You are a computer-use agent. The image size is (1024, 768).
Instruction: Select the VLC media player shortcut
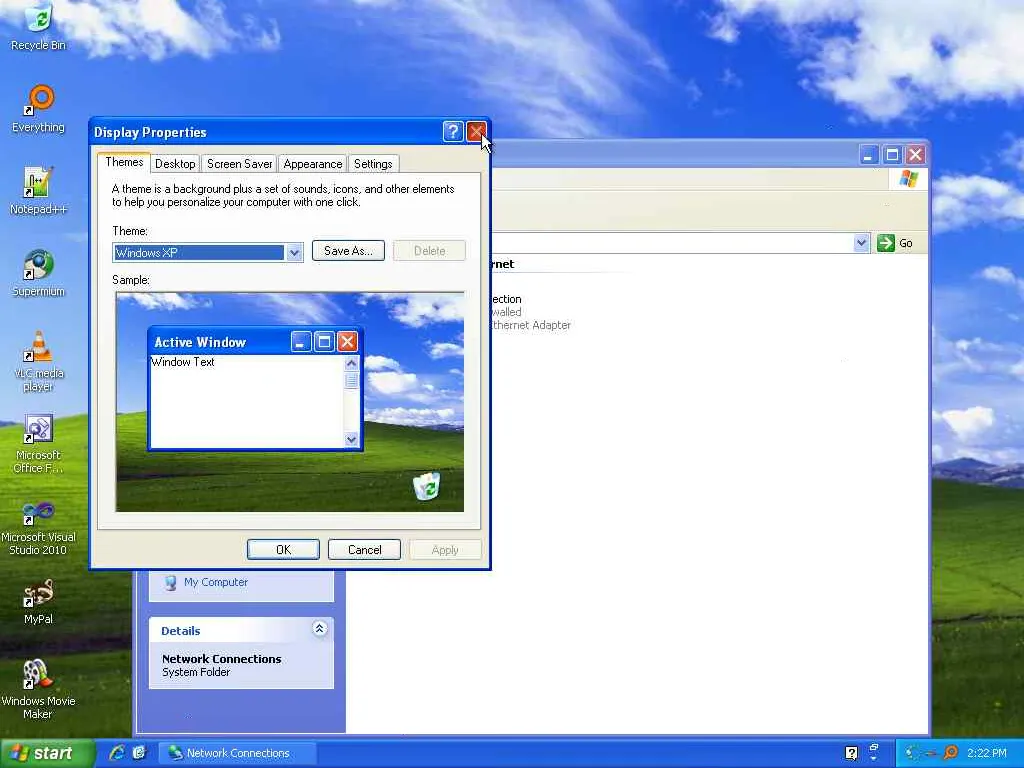pos(39,361)
